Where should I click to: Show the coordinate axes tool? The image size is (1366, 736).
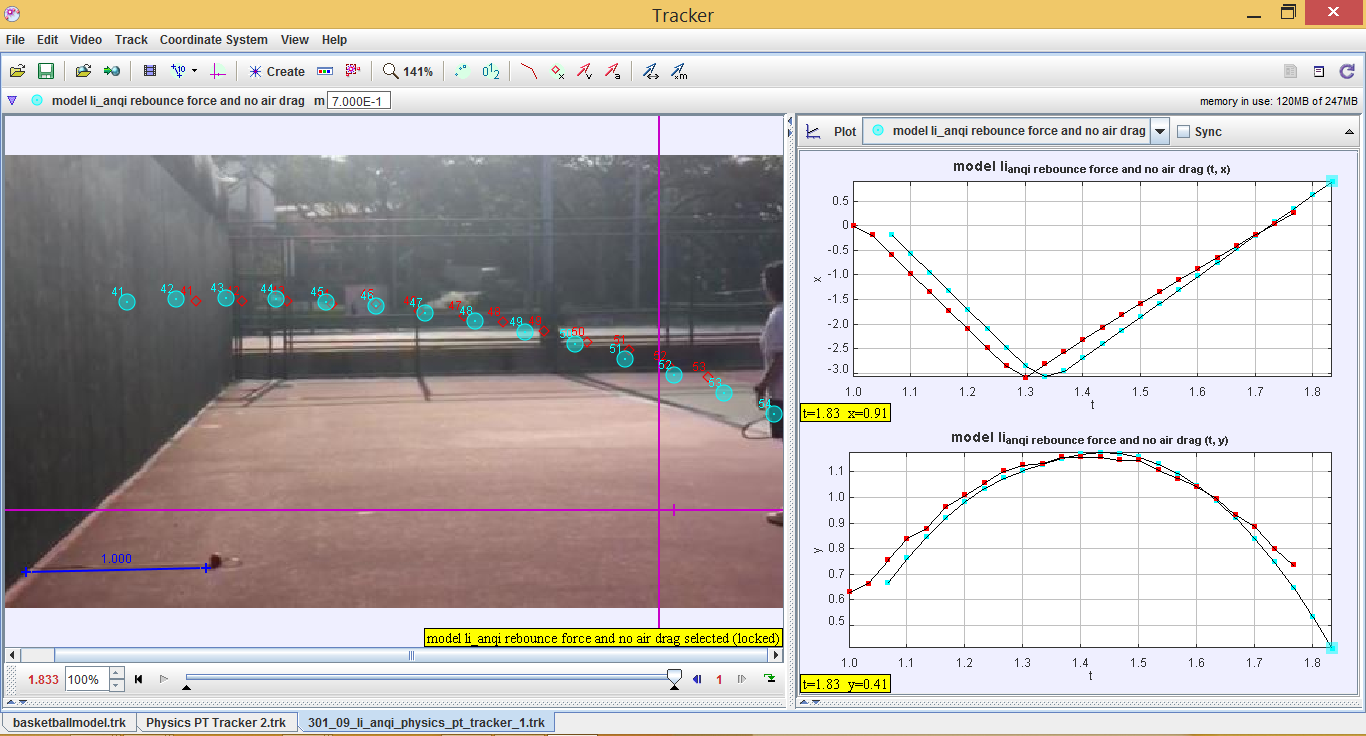pos(218,71)
